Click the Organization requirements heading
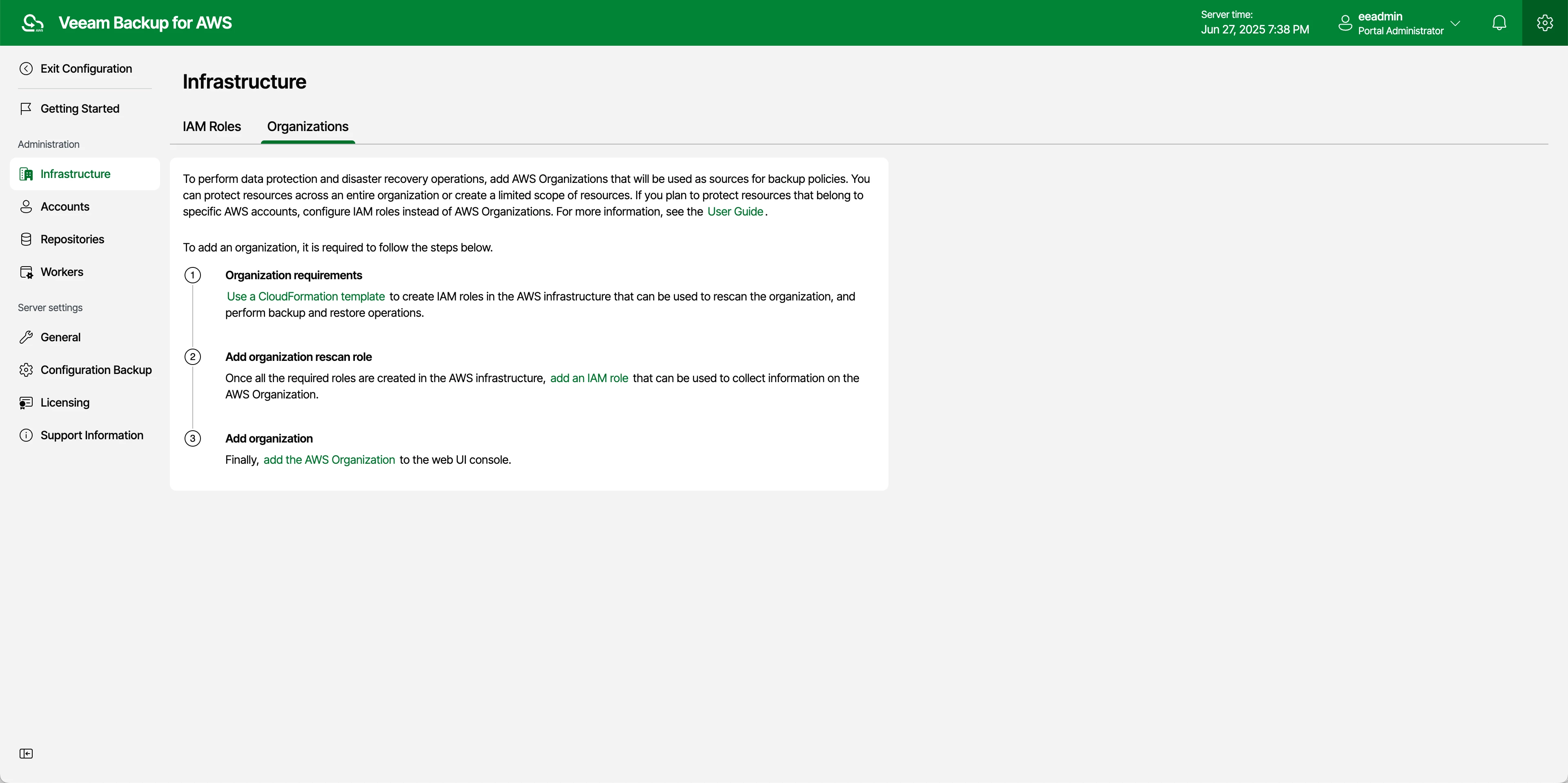 pos(294,275)
